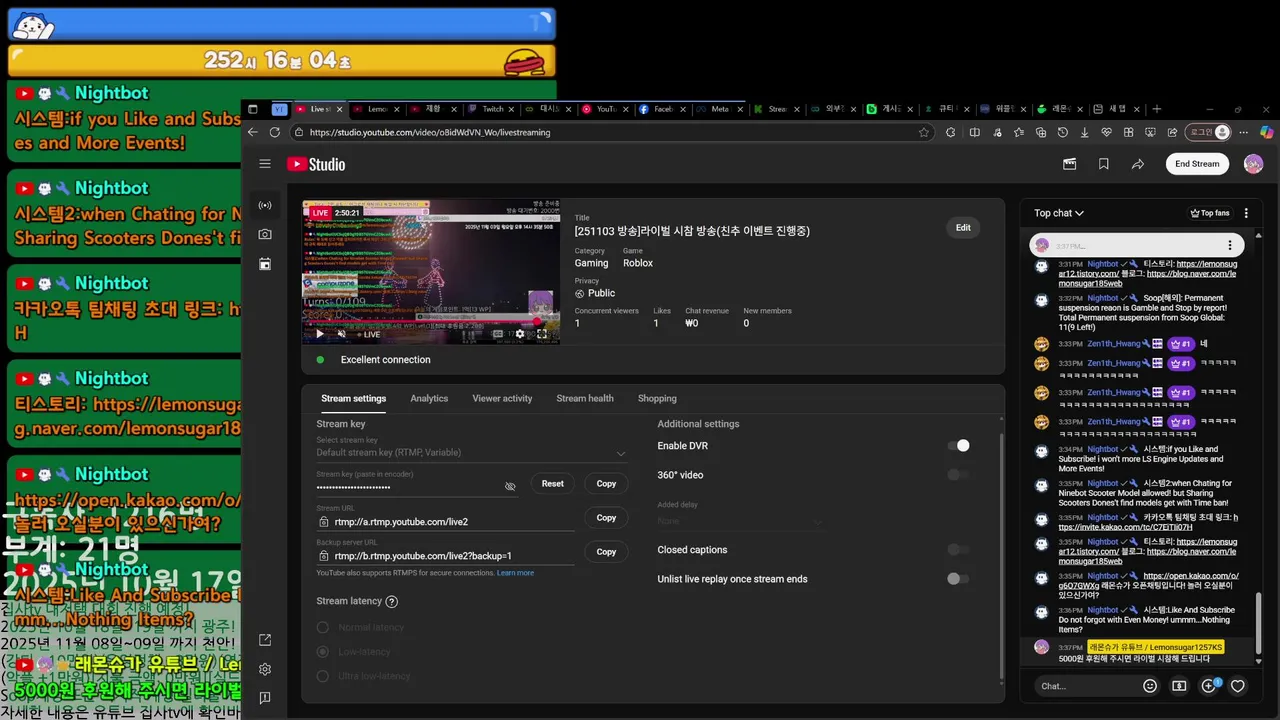Screen dimensions: 1280x720
Task: Open the Added delay dropdown
Action: tap(740, 521)
